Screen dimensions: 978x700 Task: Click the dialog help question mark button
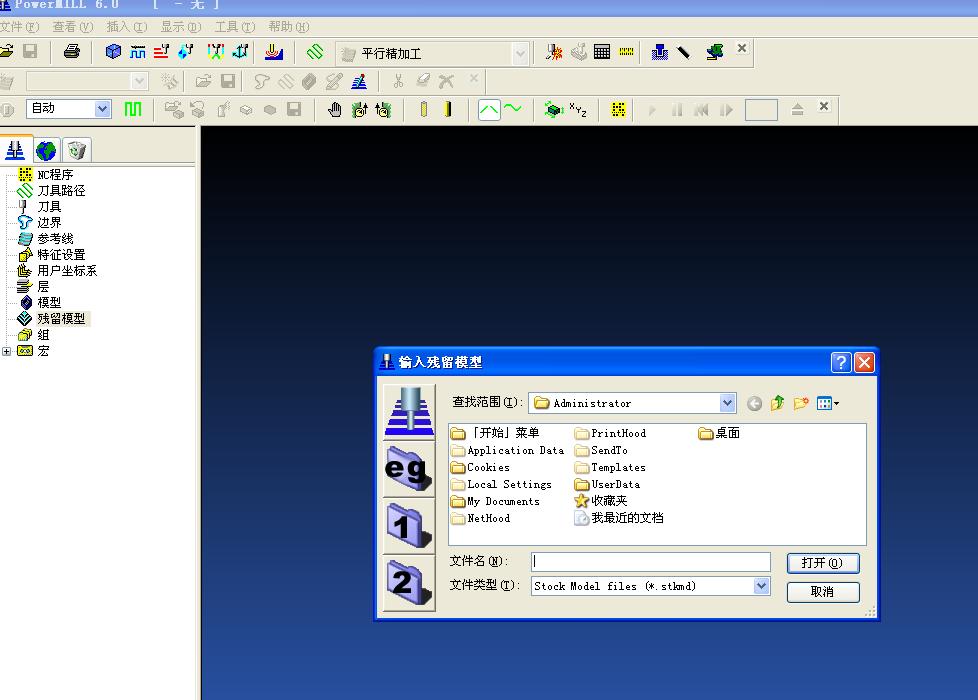point(841,362)
